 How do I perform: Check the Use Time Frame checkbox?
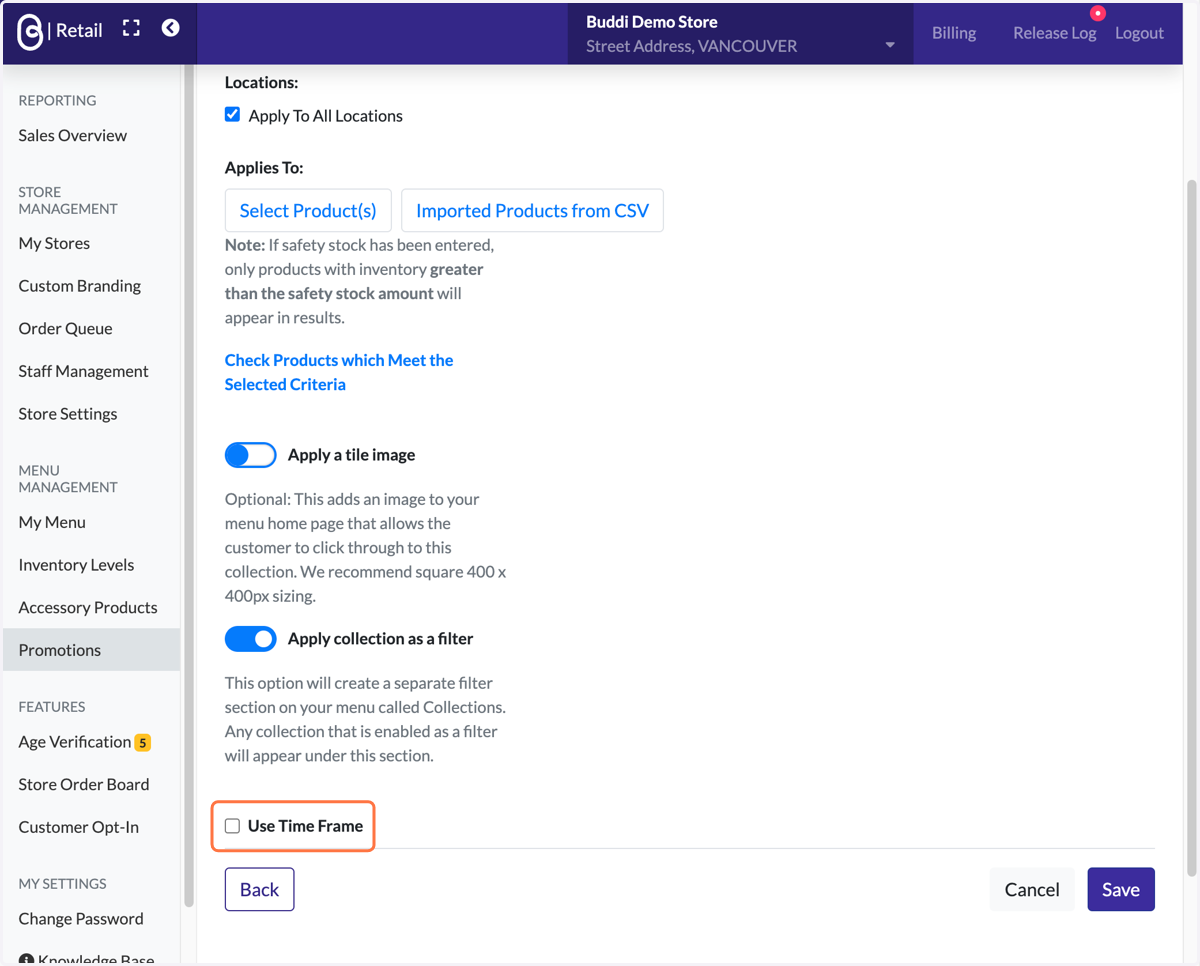click(x=232, y=826)
